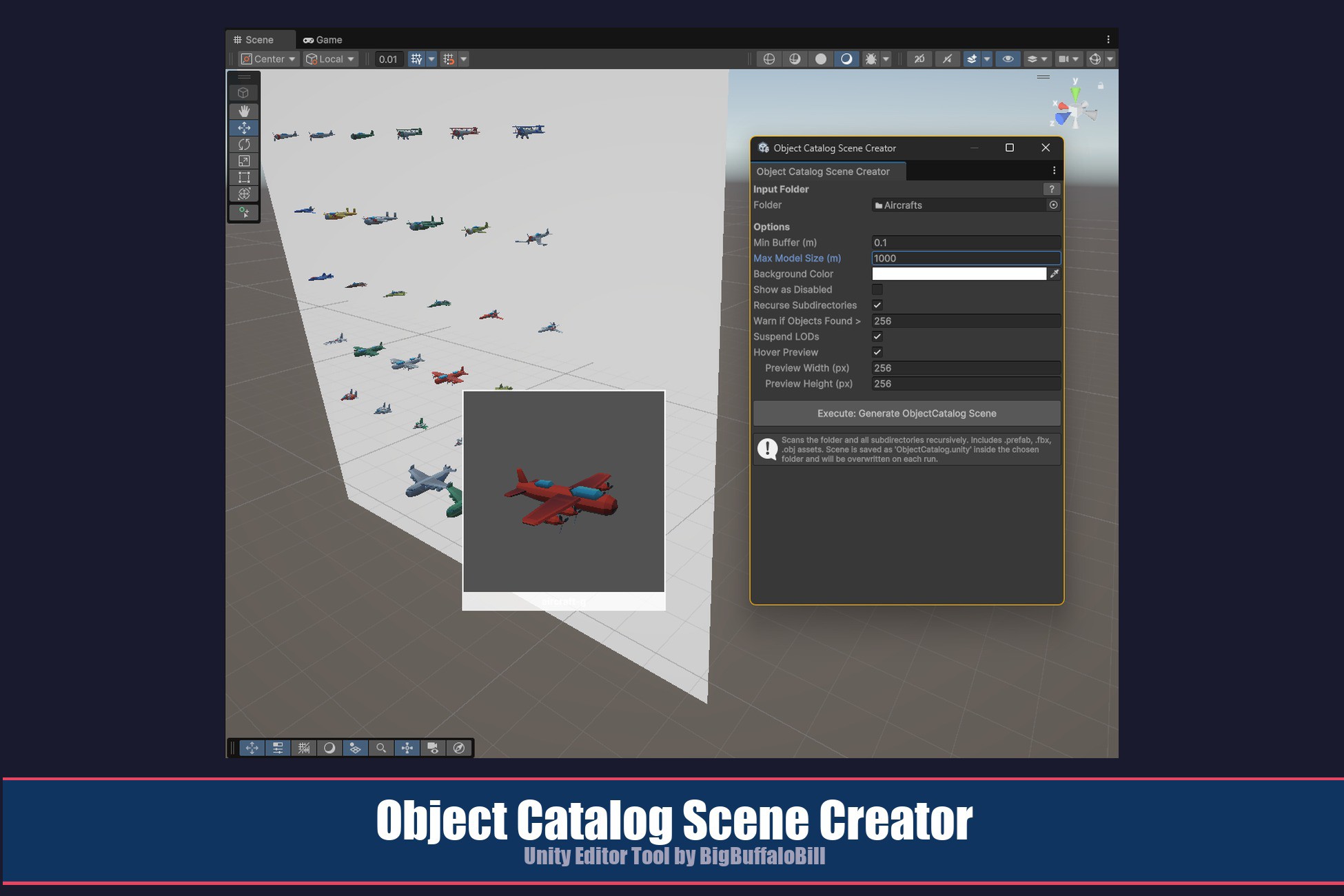This screenshot has width=1344, height=896.
Task: Switch to shaded wireframe draw mode
Action: pos(795,59)
